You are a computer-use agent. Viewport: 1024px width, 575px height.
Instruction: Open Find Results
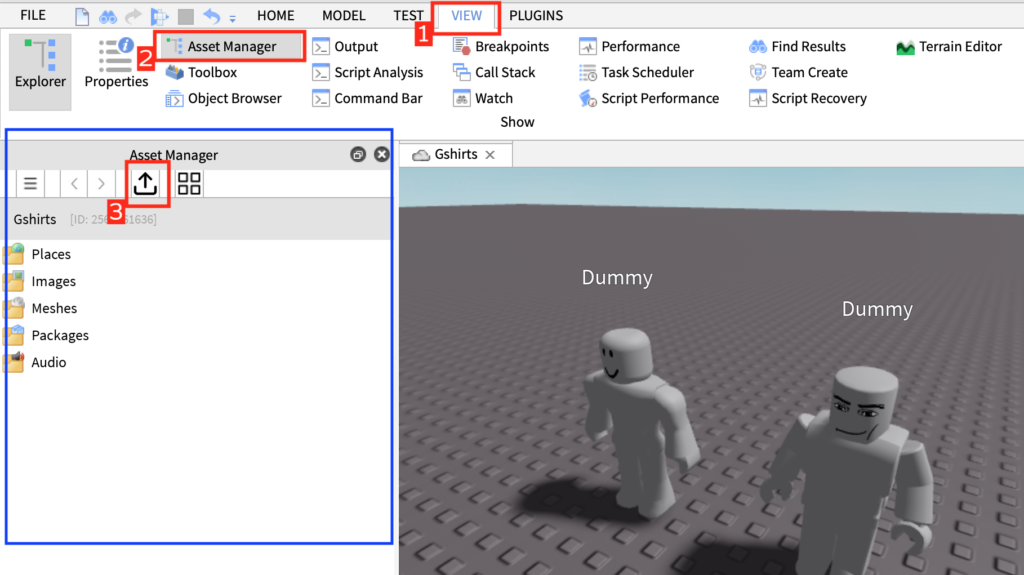[x=797, y=46]
